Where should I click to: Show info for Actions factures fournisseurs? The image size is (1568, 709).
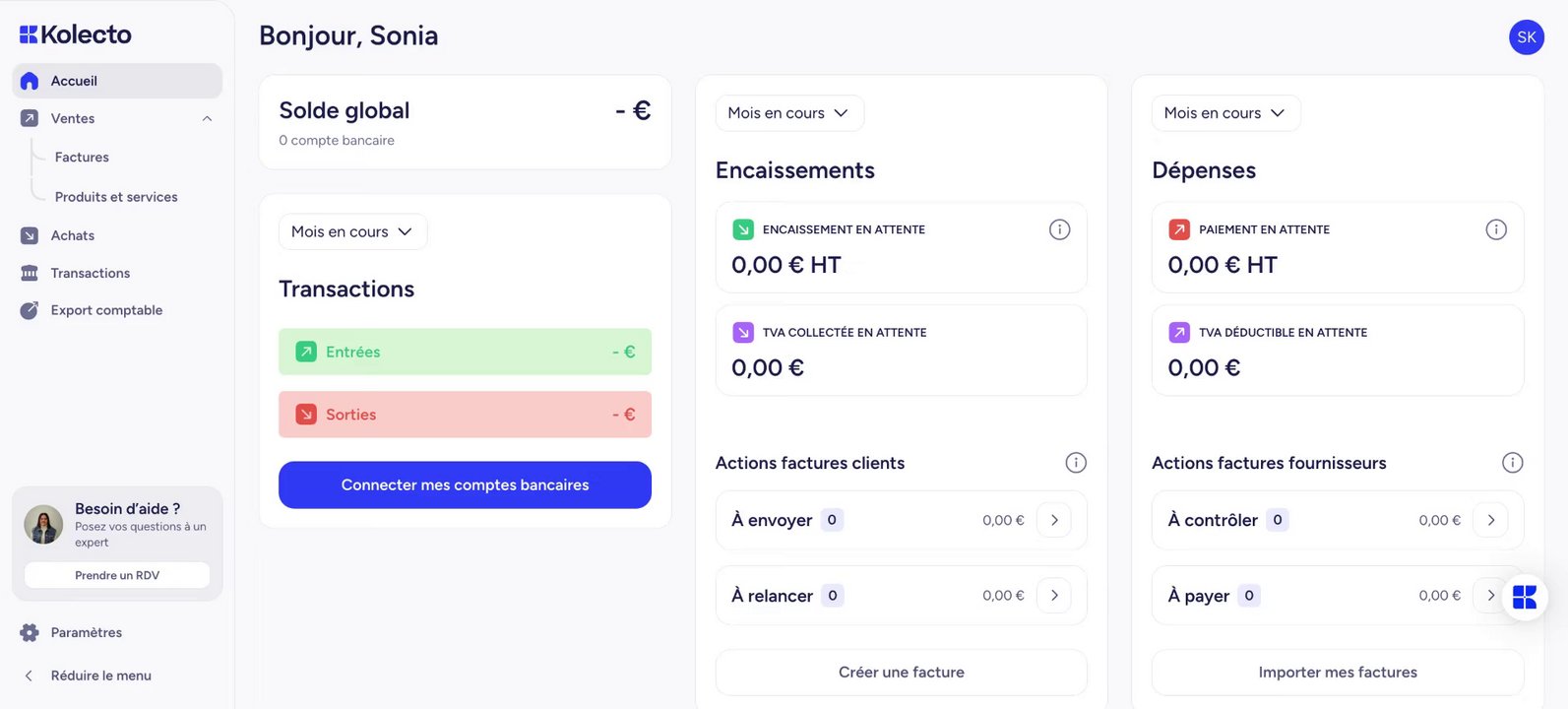coord(1512,463)
